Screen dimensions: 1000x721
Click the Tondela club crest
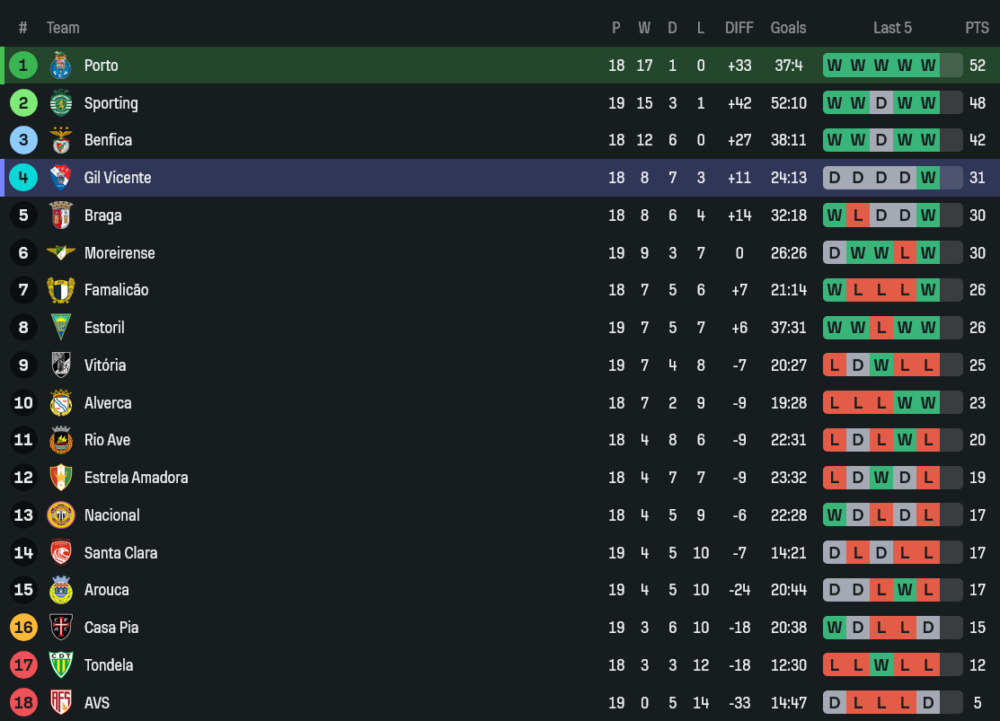[61, 665]
